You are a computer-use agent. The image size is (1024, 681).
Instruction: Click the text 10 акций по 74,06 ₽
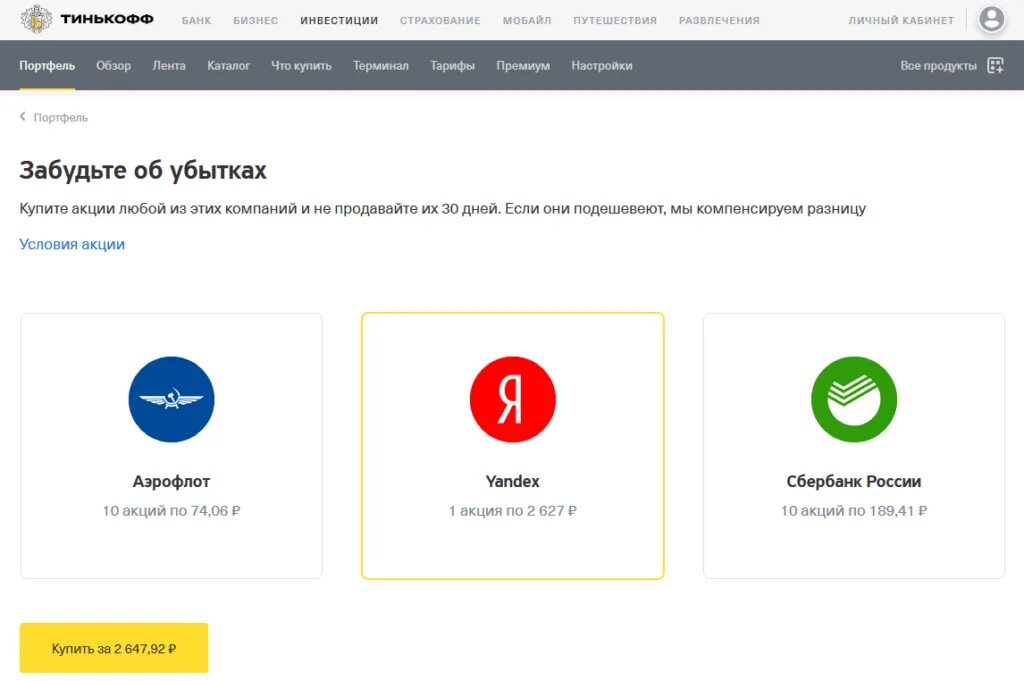171,511
